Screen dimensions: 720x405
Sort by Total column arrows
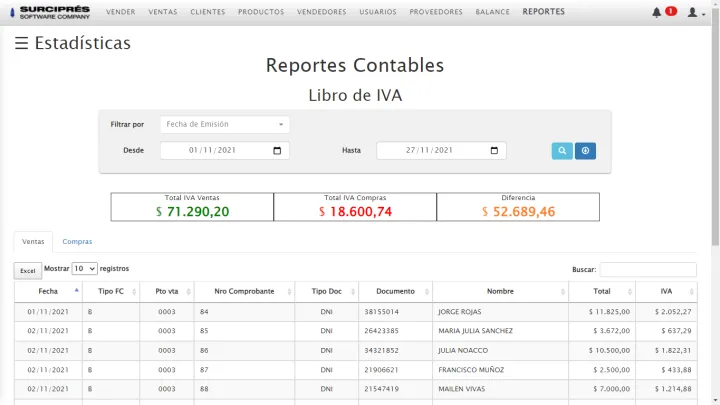coord(630,292)
